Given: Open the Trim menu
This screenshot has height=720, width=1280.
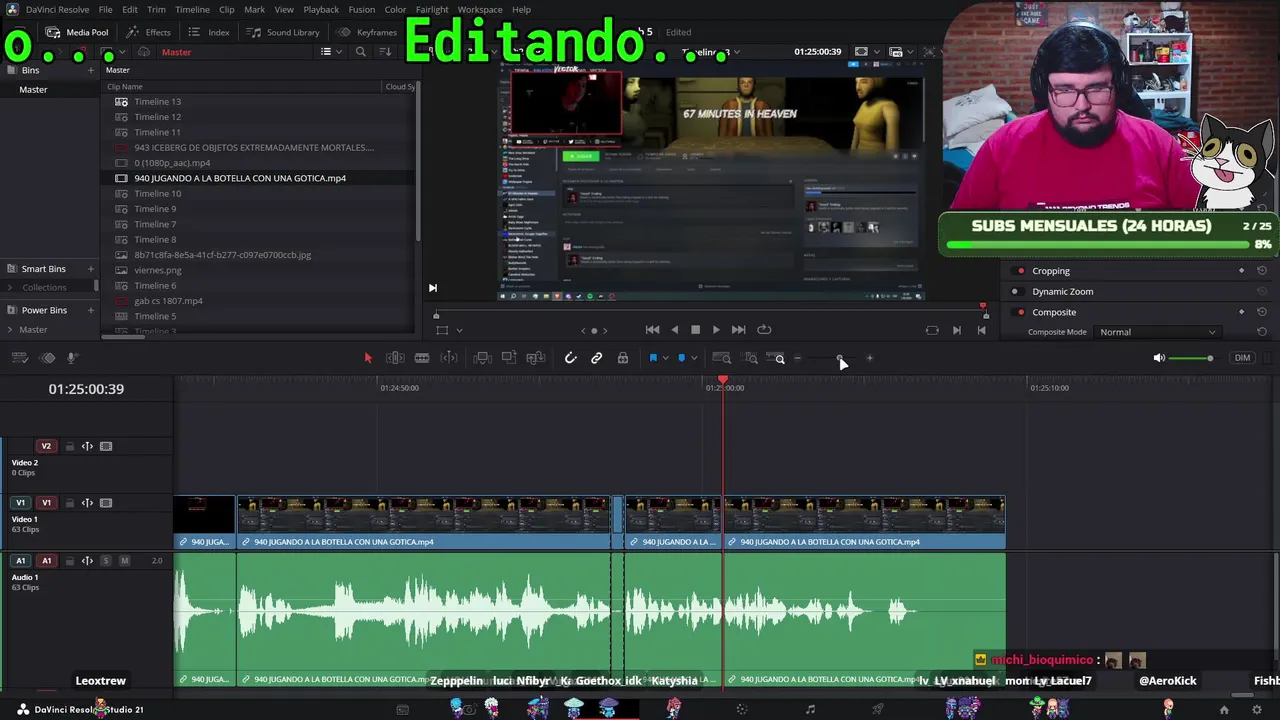Looking at the screenshot, I should point(156,10).
